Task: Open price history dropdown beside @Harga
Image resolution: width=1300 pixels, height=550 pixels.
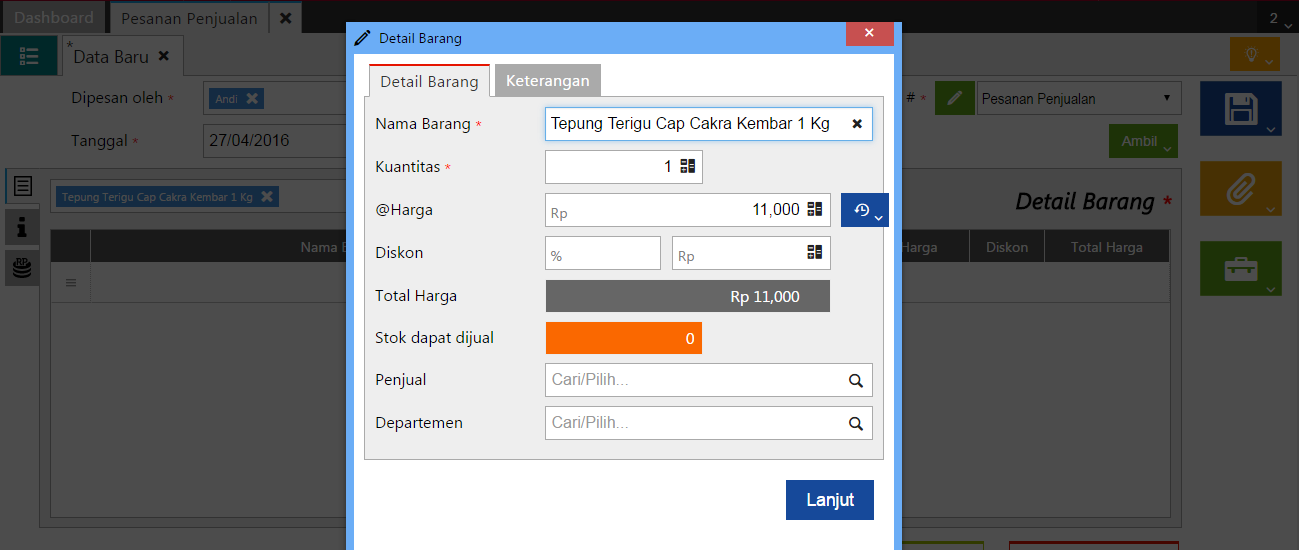Action: click(865, 211)
